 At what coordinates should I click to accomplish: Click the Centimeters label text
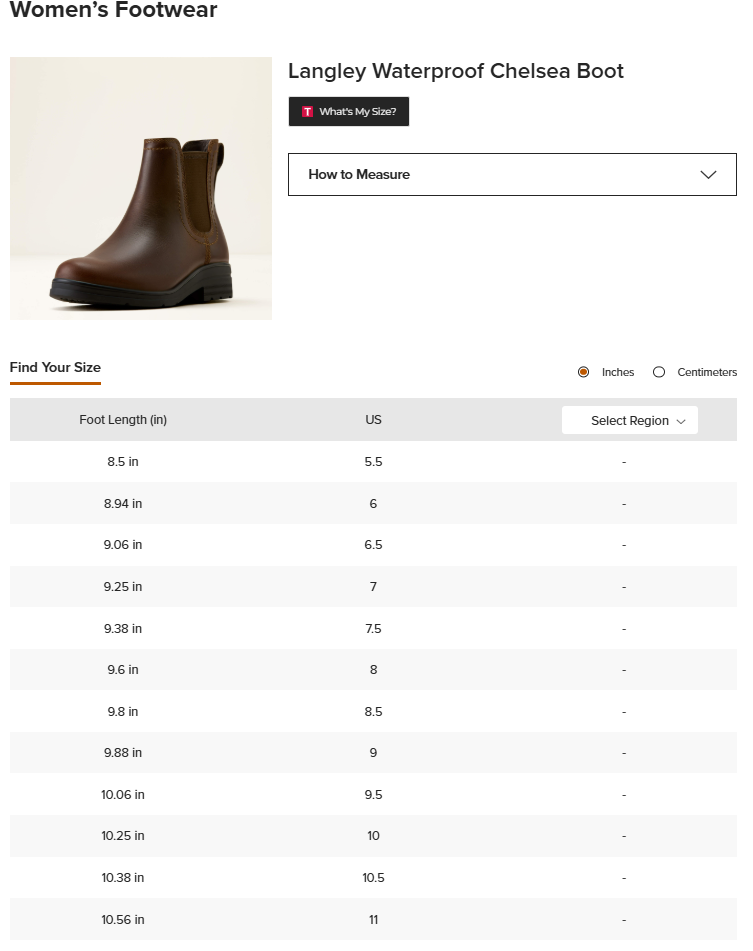(x=707, y=372)
